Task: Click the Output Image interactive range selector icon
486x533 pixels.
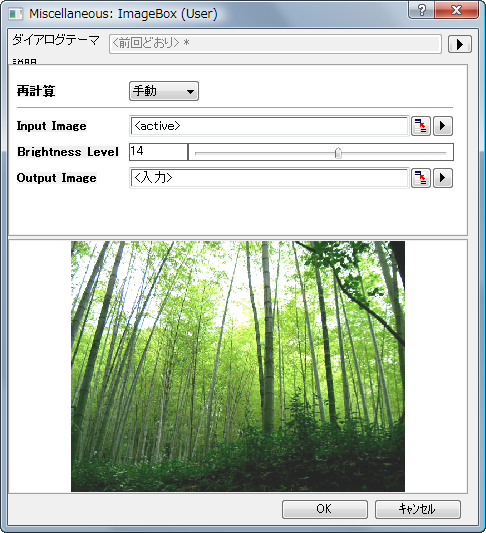Action: (x=421, y=178)
